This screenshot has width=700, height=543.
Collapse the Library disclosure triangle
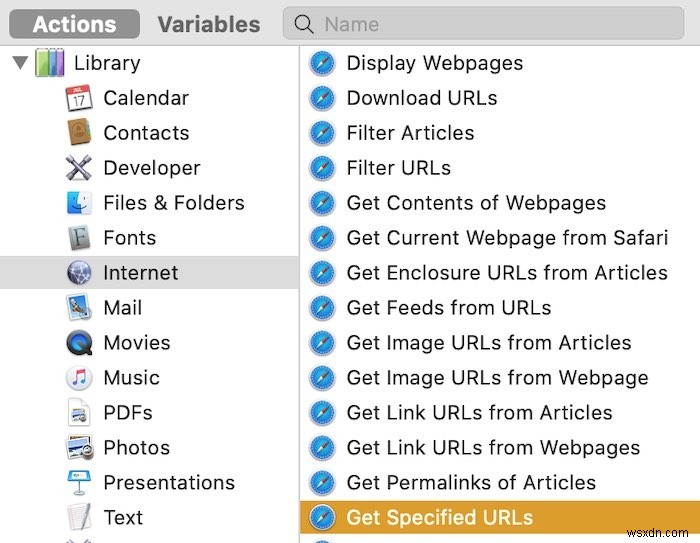pyautogui.click(x=19, y=63)
